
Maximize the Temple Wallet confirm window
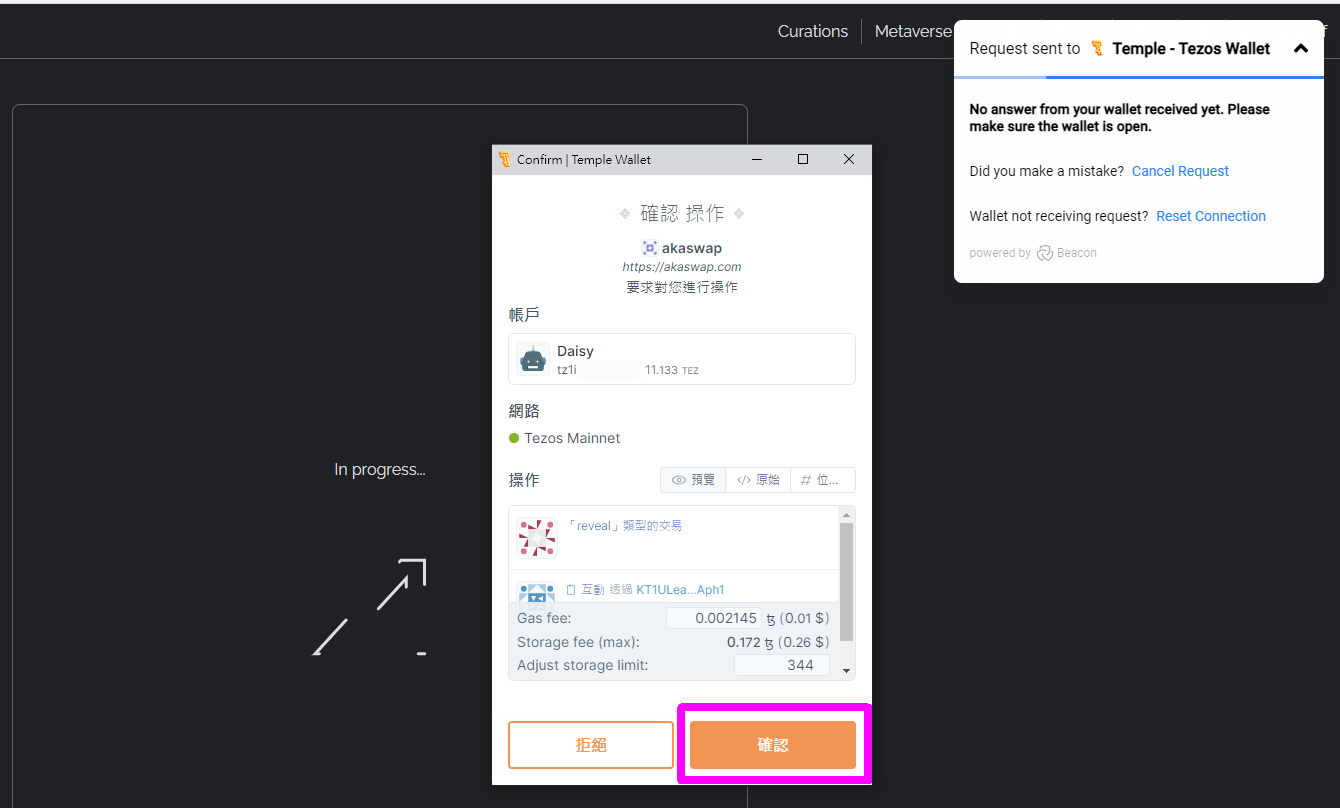tap(803, 159)
